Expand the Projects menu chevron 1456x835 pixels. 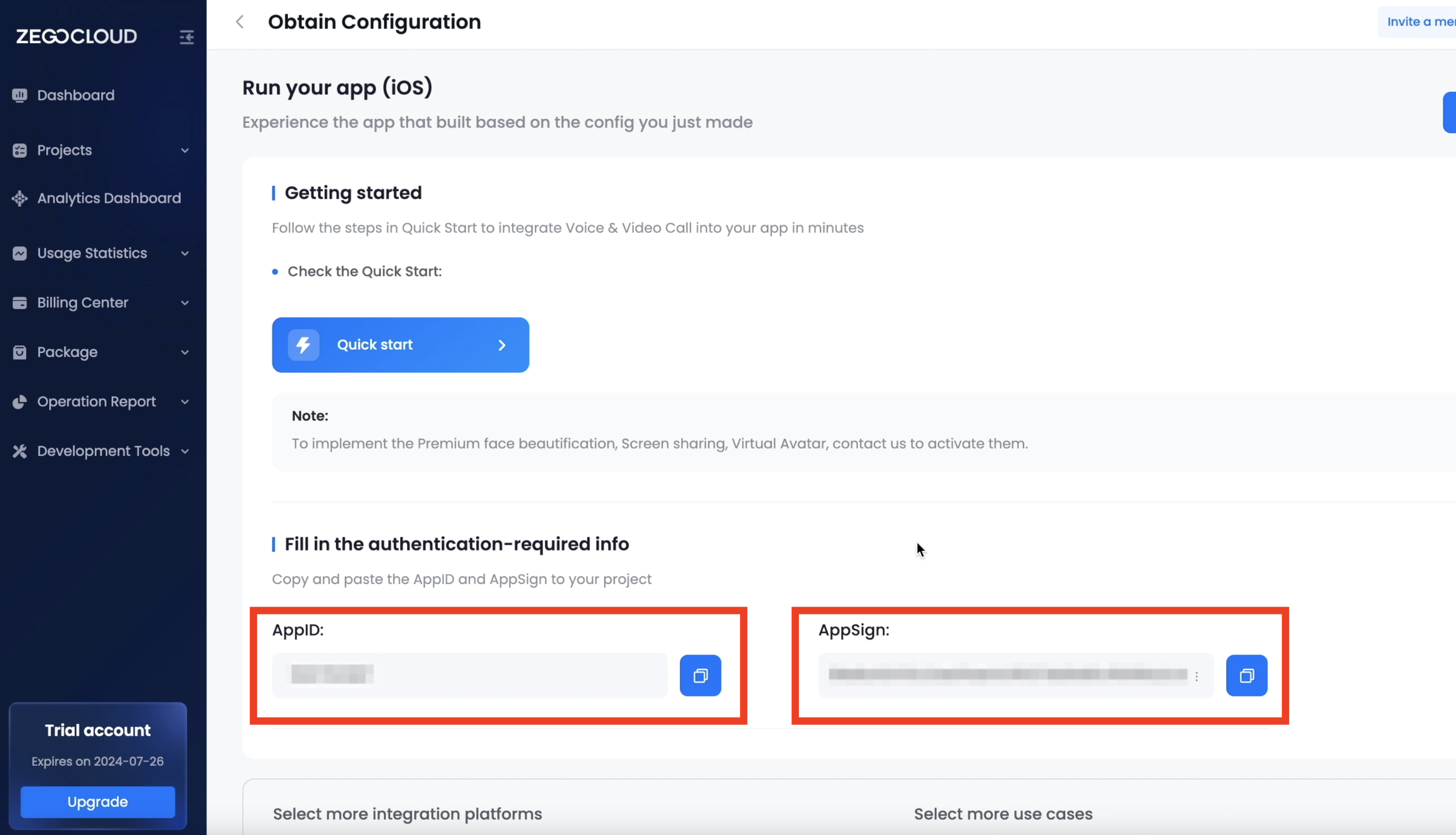(185, 151)
